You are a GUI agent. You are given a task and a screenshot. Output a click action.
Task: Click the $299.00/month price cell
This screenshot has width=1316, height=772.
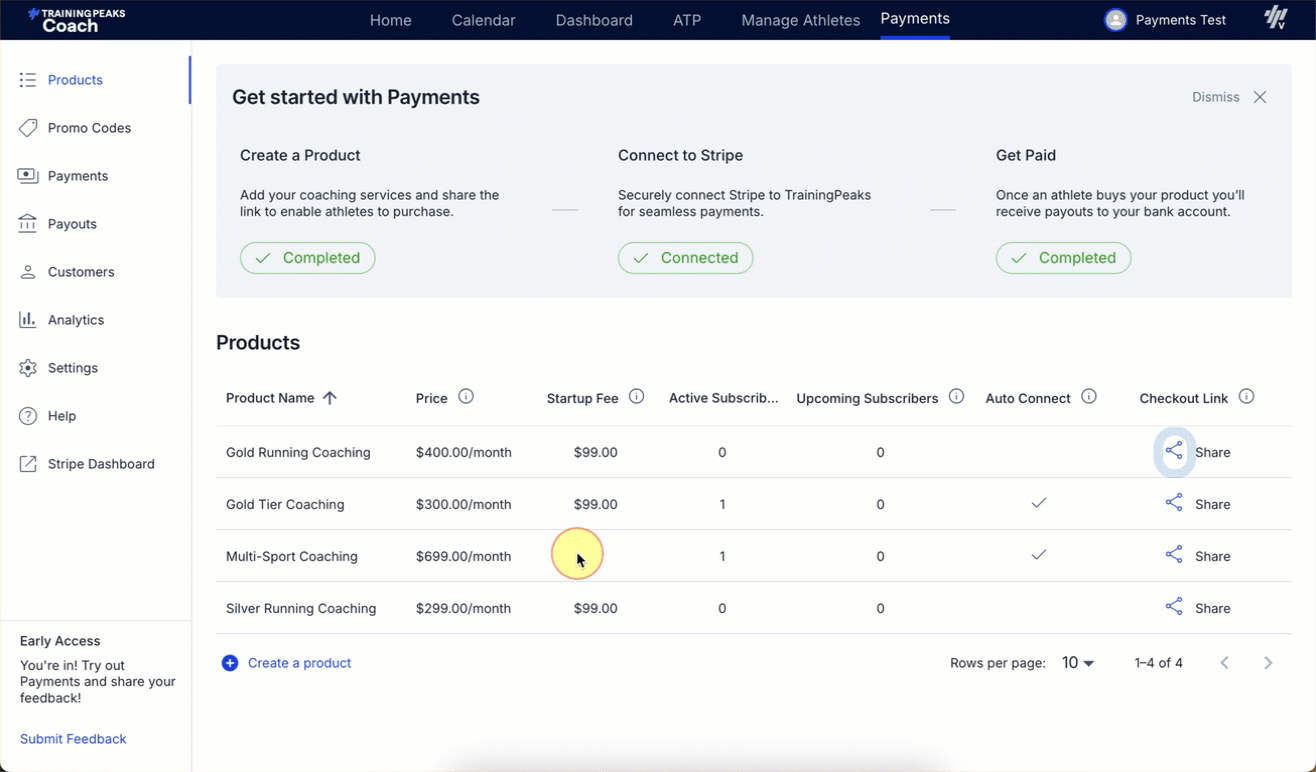point(463,608)
